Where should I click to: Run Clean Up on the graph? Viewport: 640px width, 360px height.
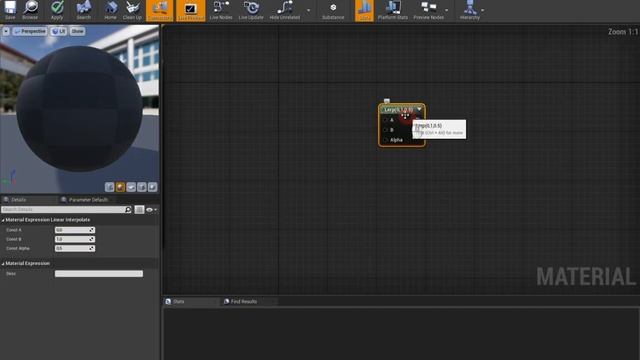pos(132,10)
